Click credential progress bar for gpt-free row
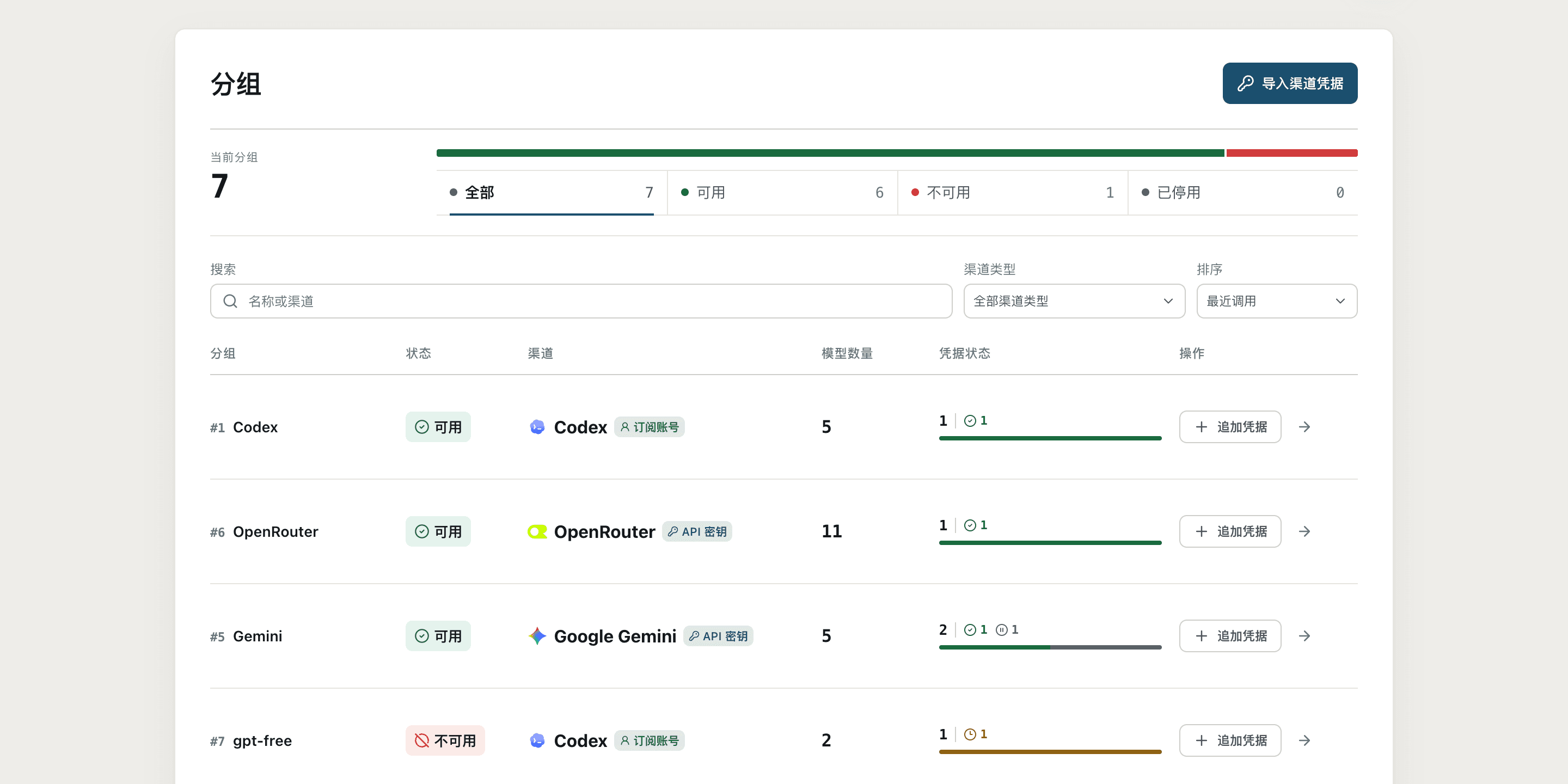The image size is (1568, 784). [1050, 752]
